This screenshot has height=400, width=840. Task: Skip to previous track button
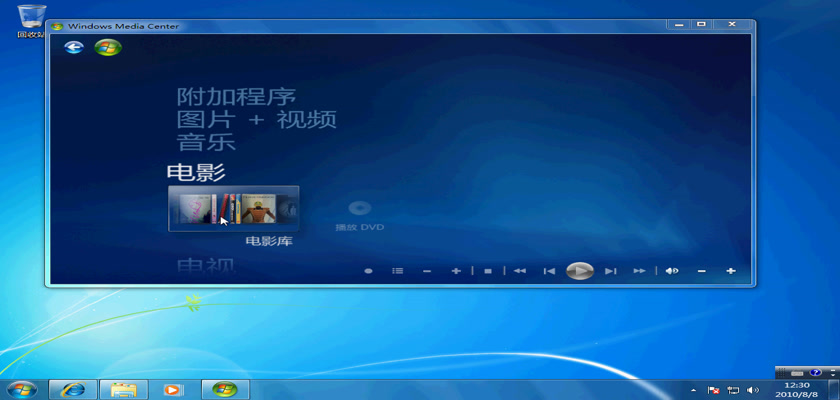pos(549,271)
